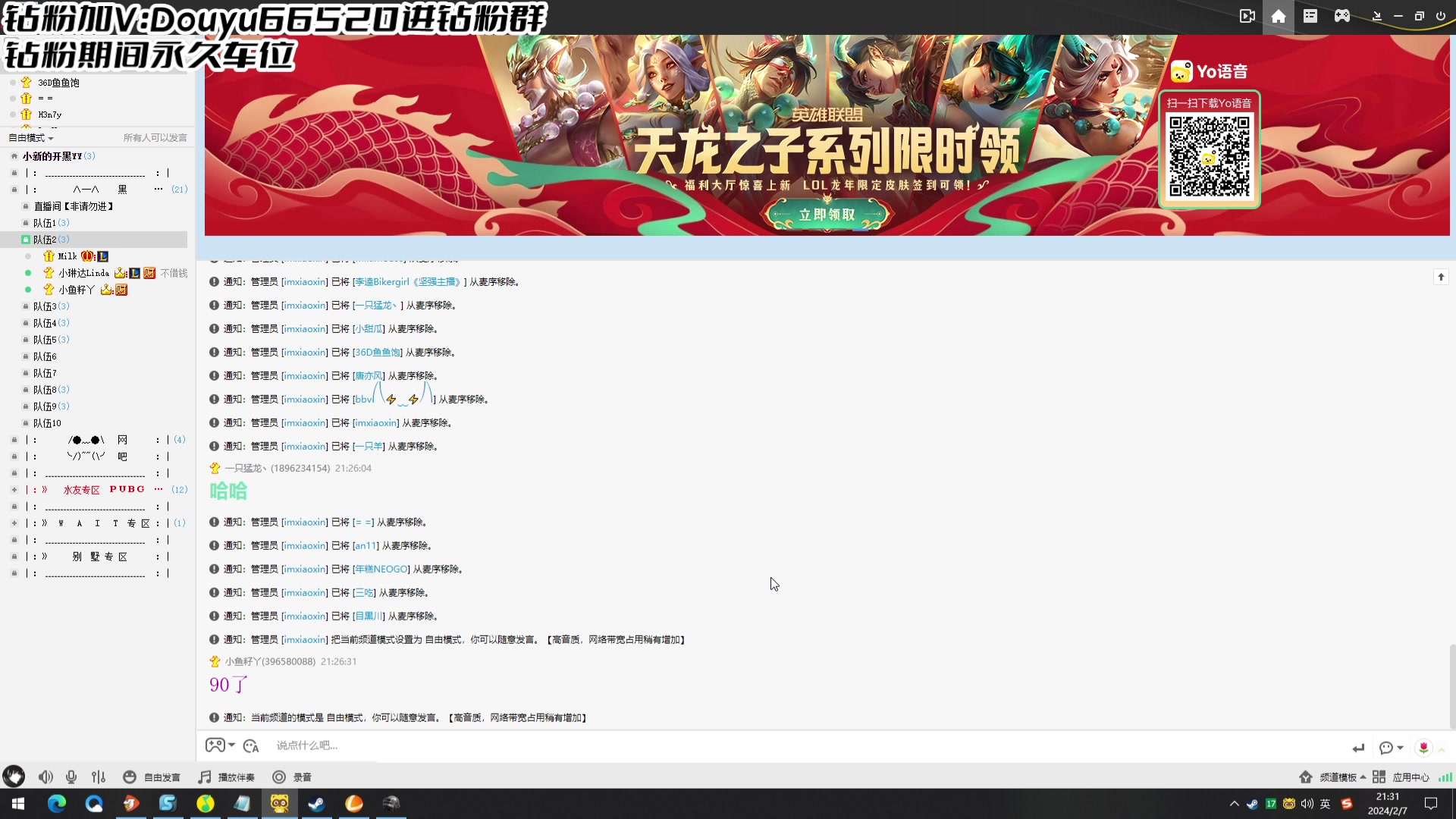1456x819 pixels.
Task: Select user 小琳达Linda in 队伍2
Action: pos(83,273)
